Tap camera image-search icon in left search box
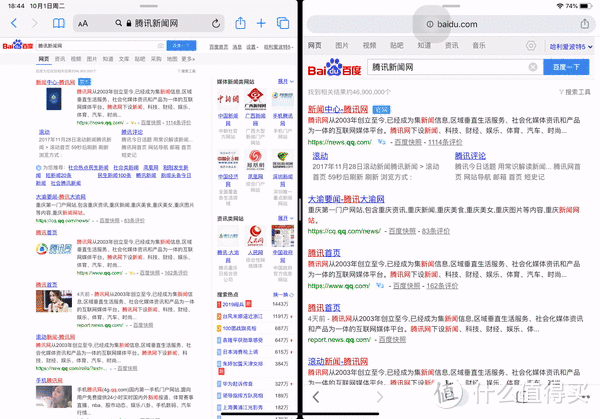 click(x=161, y=46)
